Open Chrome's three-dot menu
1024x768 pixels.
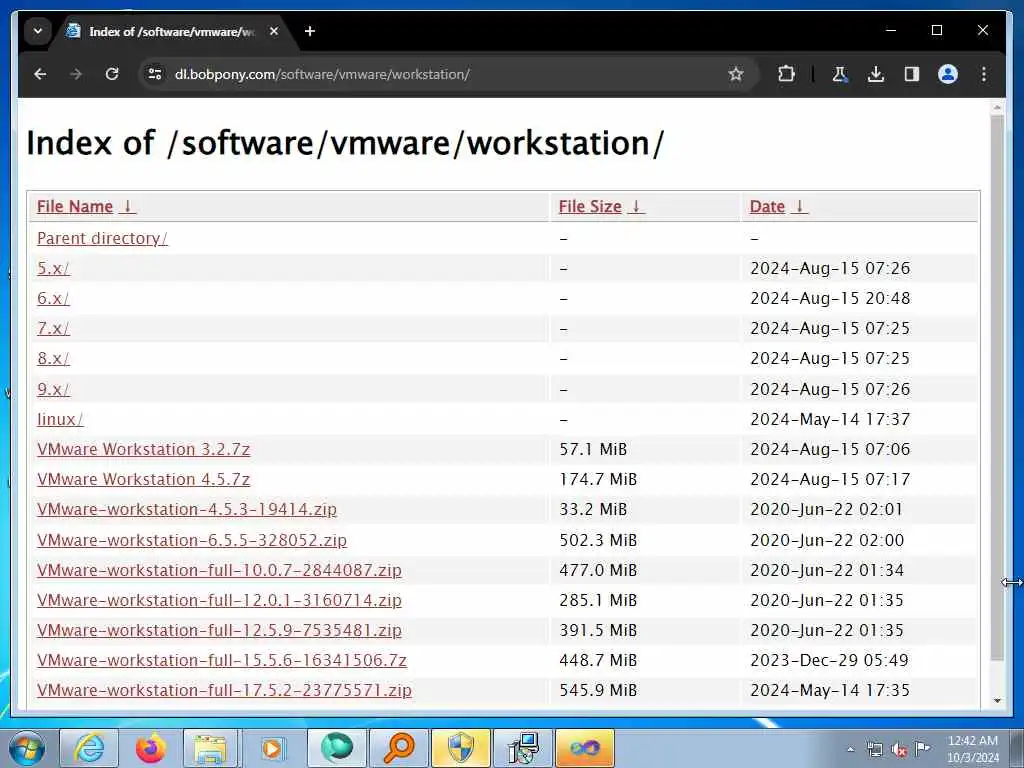click(x=984, y=74)
